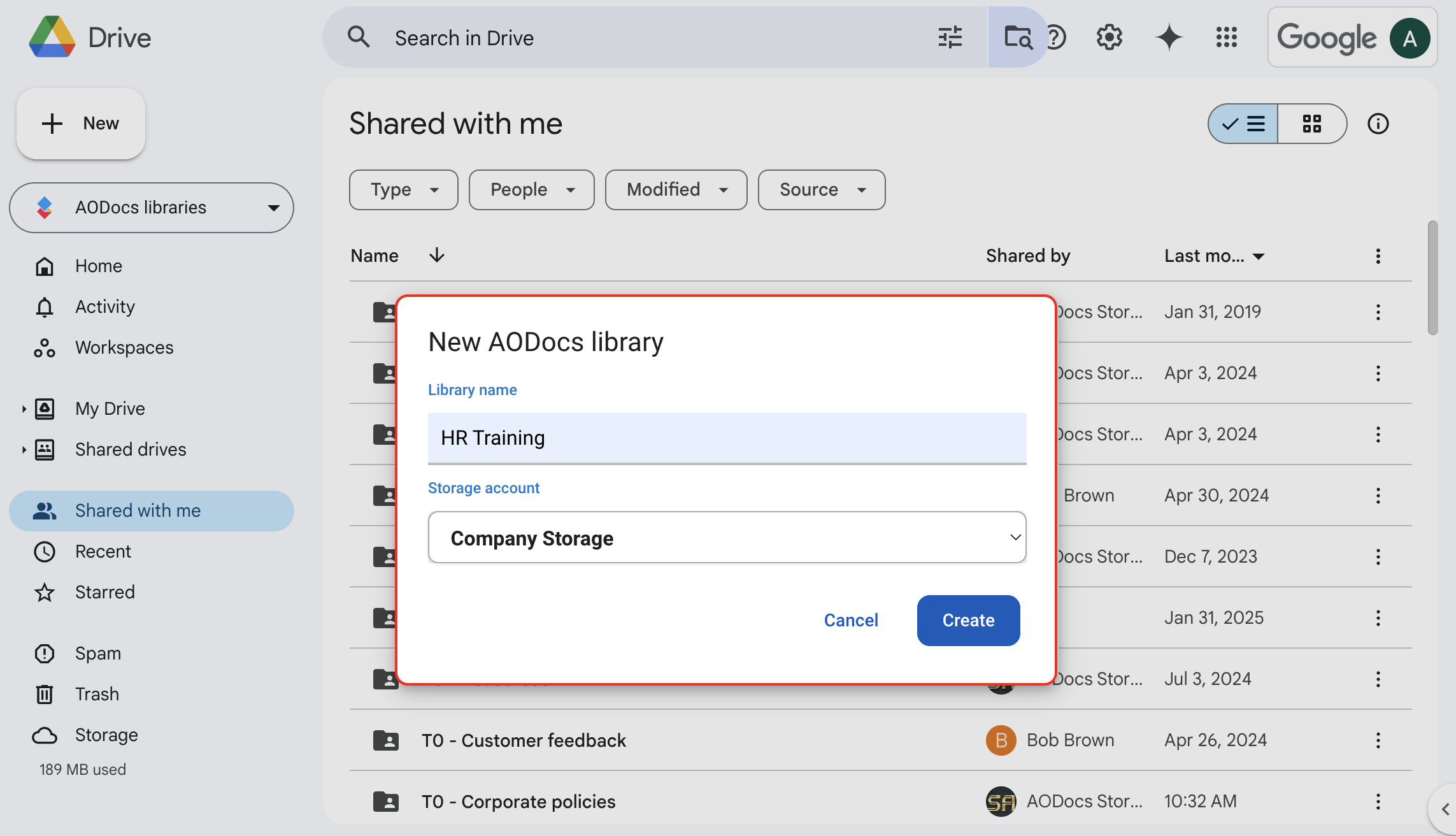Open the Google apps grid
The height and width of the screenshot is (836, 1456).
click(x=1226, y=37)
